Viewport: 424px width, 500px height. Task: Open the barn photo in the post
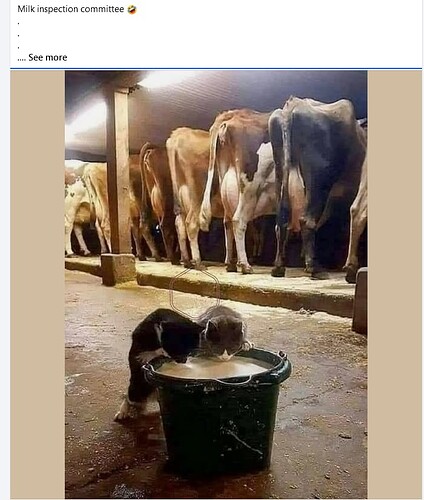tap(216, 284)
